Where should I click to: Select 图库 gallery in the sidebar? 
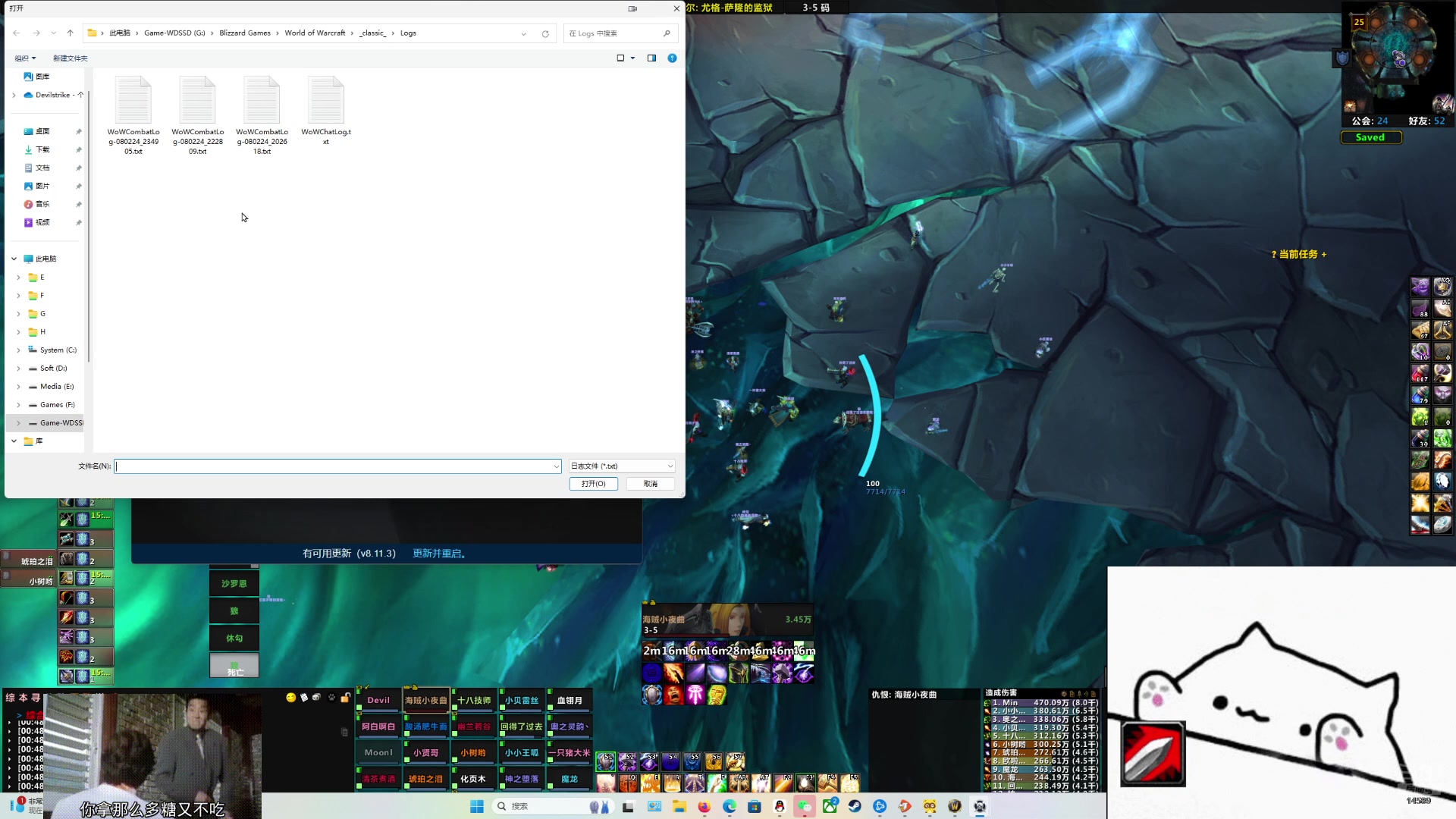[36, 77]
